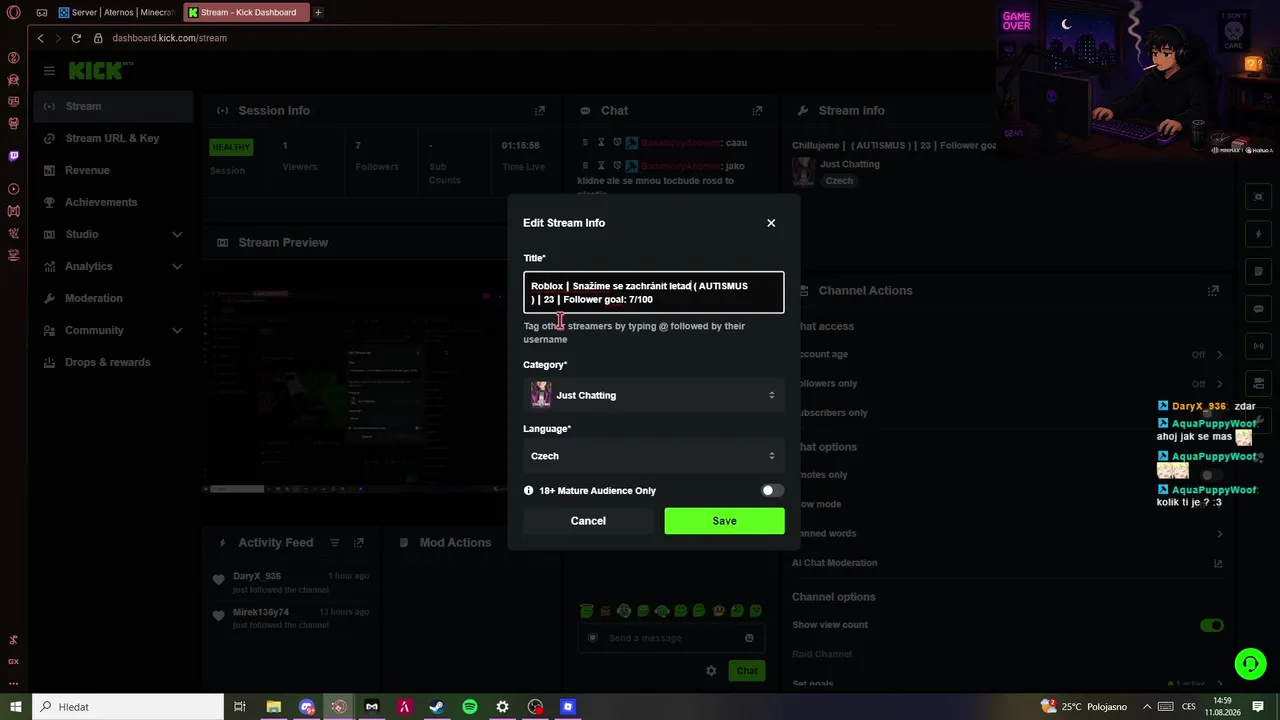Open the weather widget showing 25°C Polojasno

(x=1082, y=707)
